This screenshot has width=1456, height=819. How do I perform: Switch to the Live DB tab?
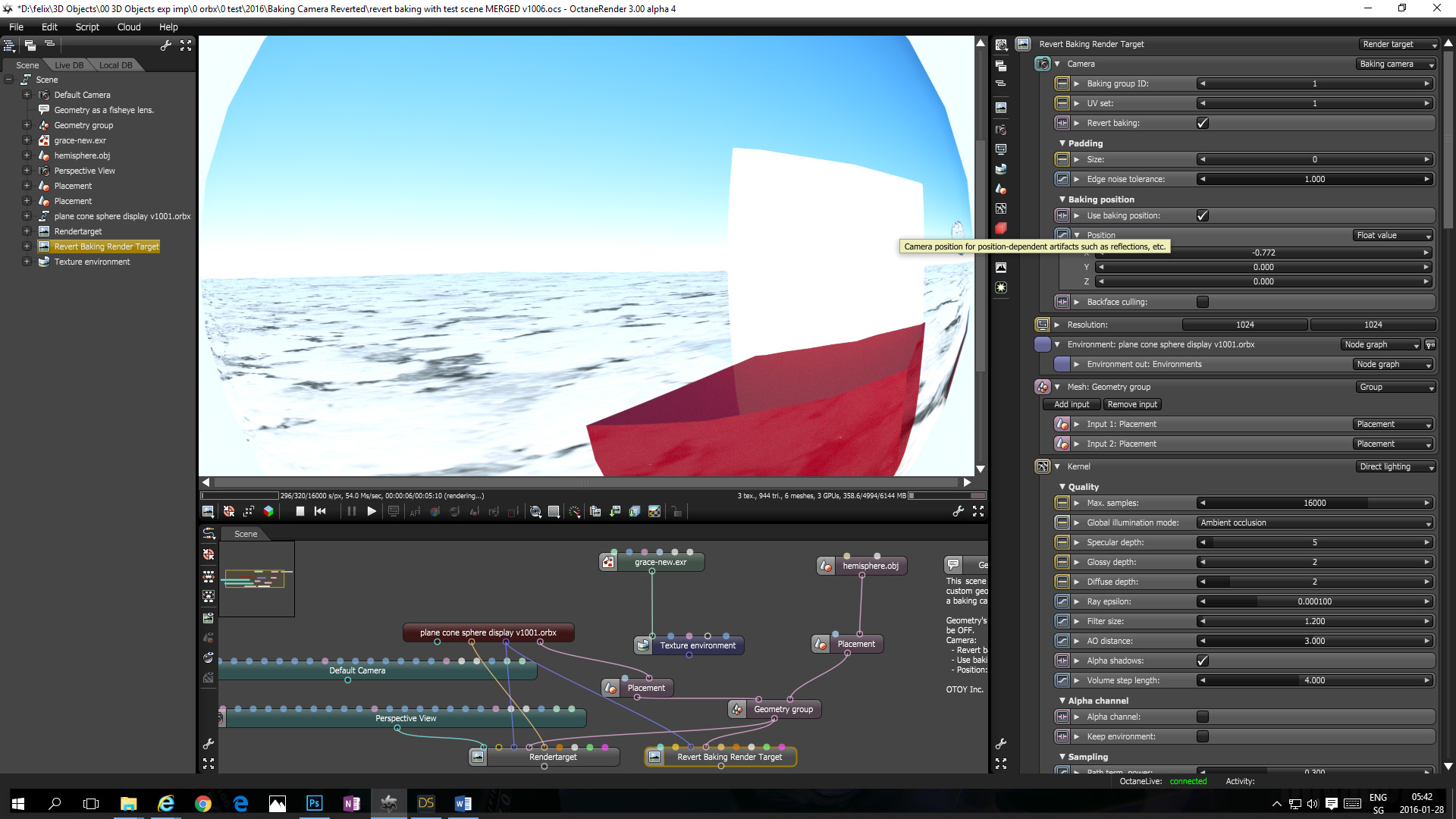click(69, 65)
